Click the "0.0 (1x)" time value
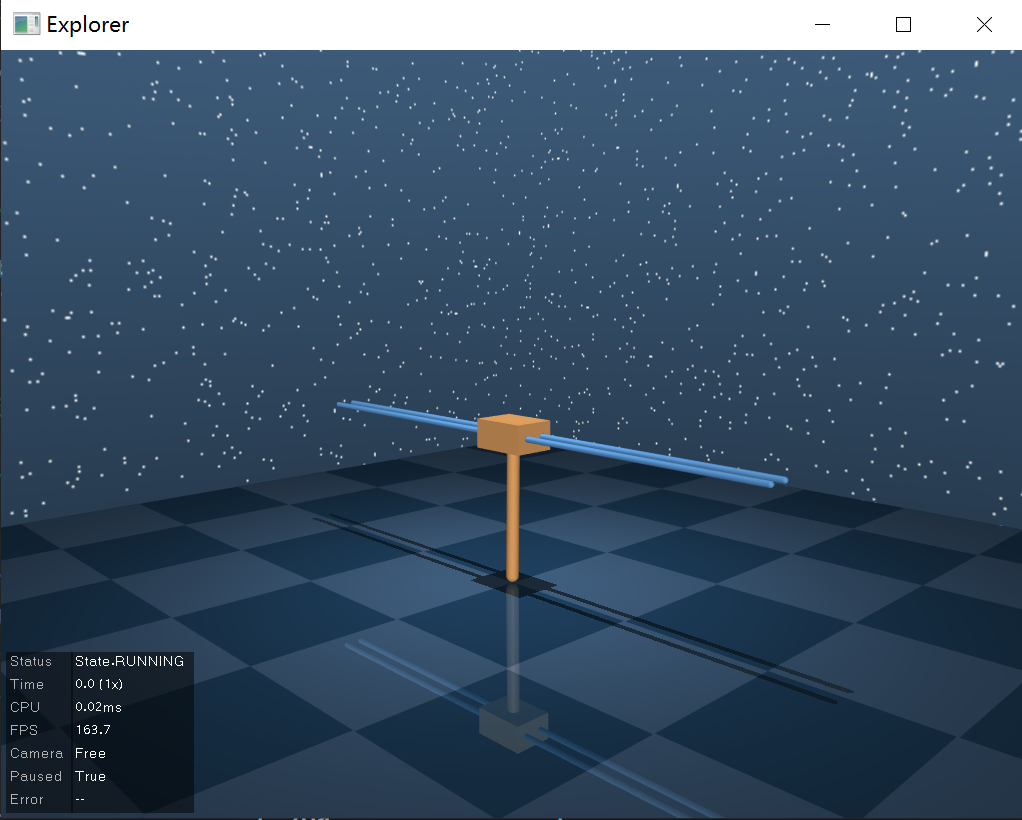 [x=99, y=684]
